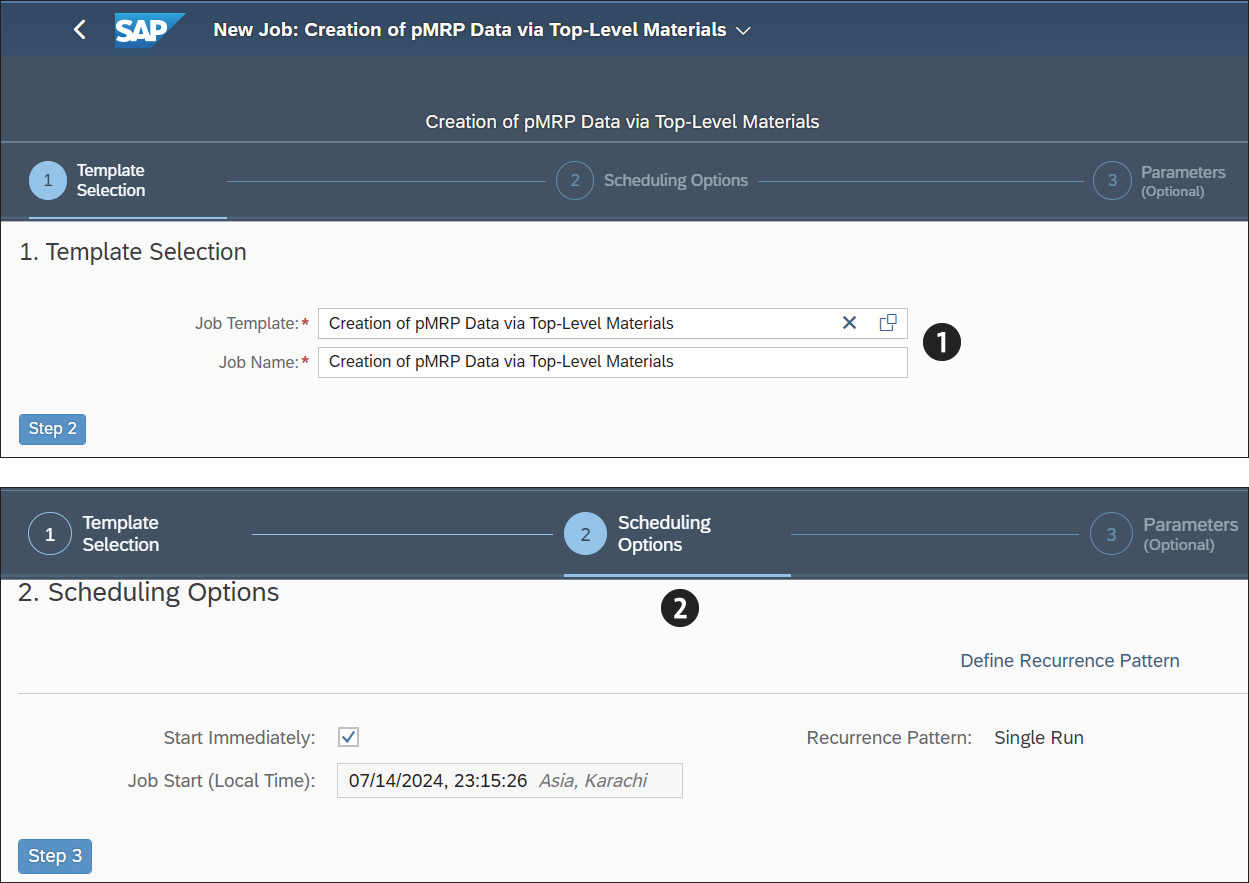
Task: Select Template Selection step in upper wizard
Action: click(88, 181)
